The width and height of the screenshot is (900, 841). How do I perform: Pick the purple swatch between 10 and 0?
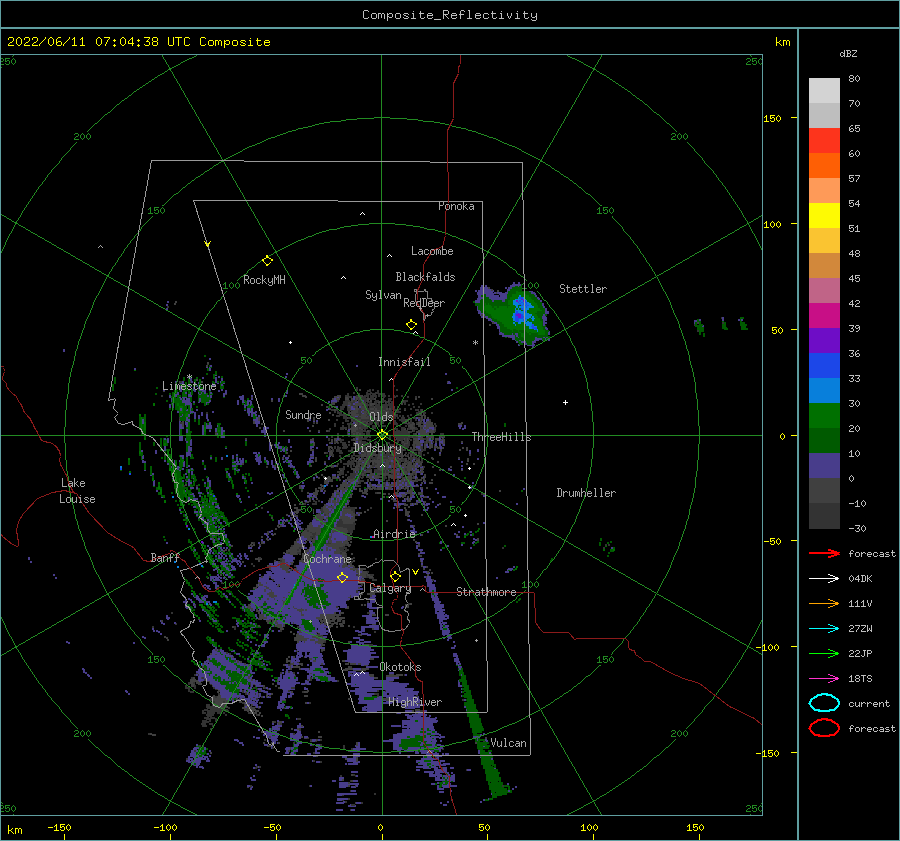click(x=824, y=466)
